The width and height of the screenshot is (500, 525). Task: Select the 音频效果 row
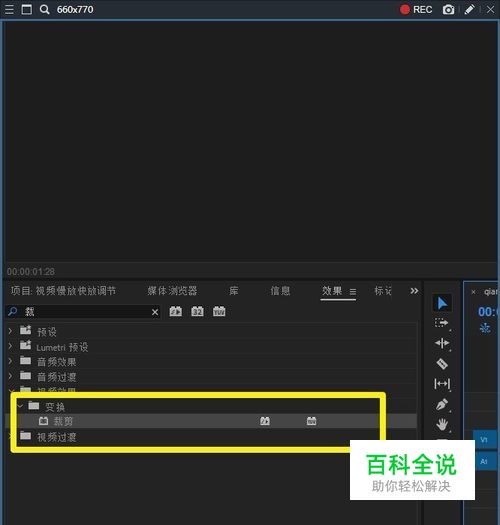(212, 362)
